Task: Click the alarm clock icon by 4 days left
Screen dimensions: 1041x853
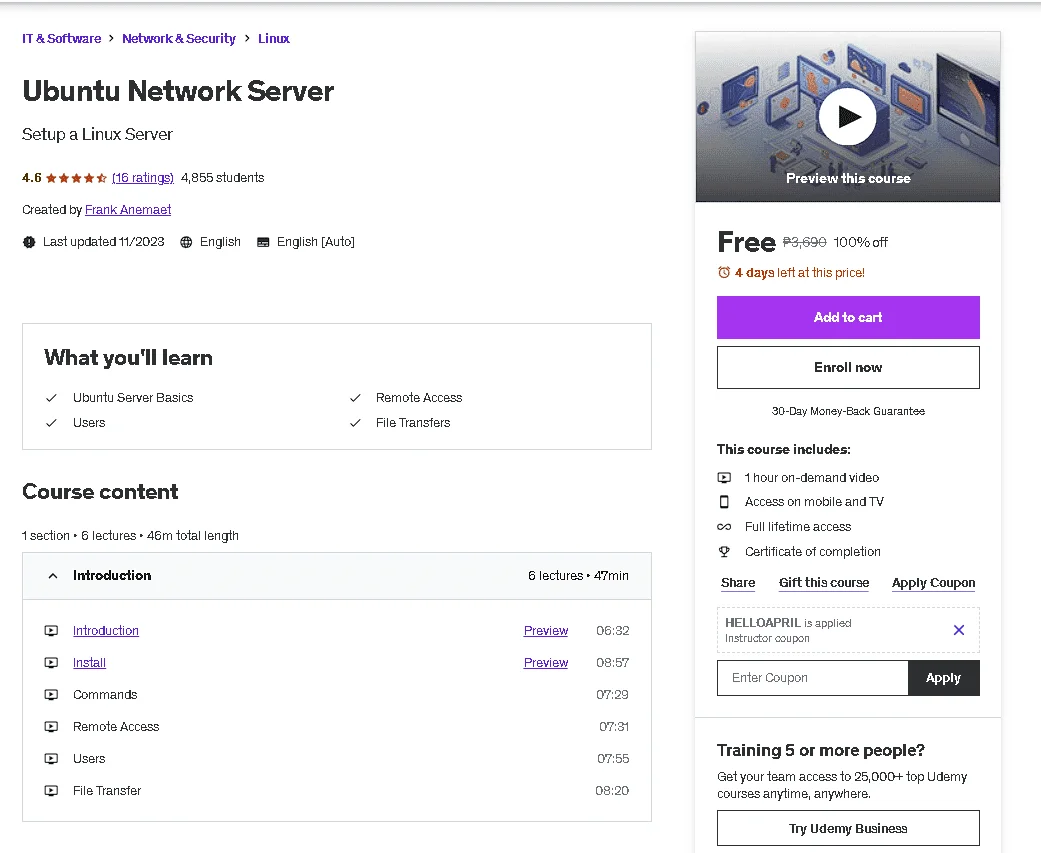Action: click(724, 272)
